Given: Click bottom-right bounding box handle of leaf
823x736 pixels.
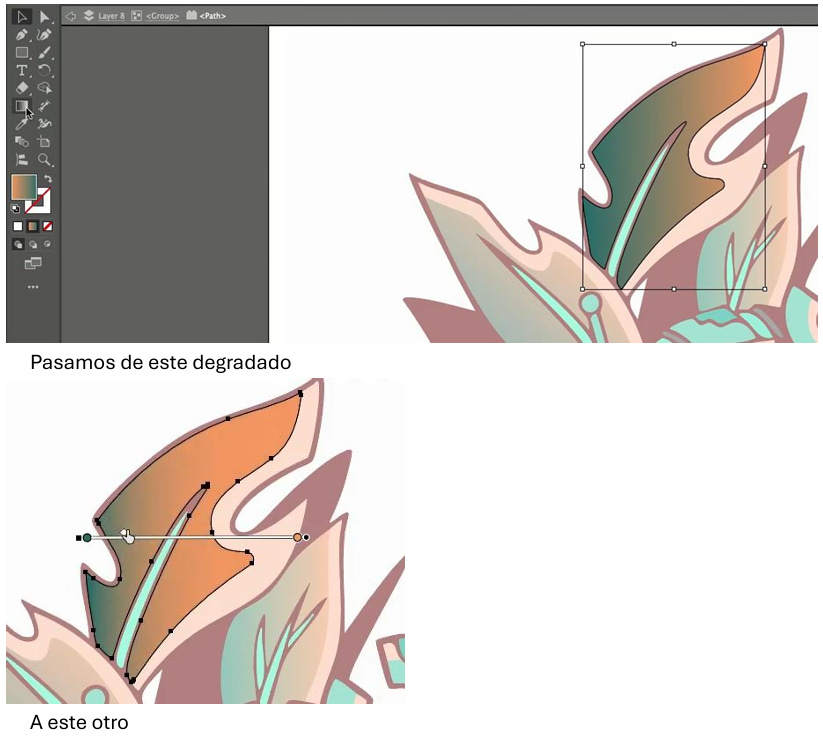Looking at the screenshot, I should click(x=765, y=289).
